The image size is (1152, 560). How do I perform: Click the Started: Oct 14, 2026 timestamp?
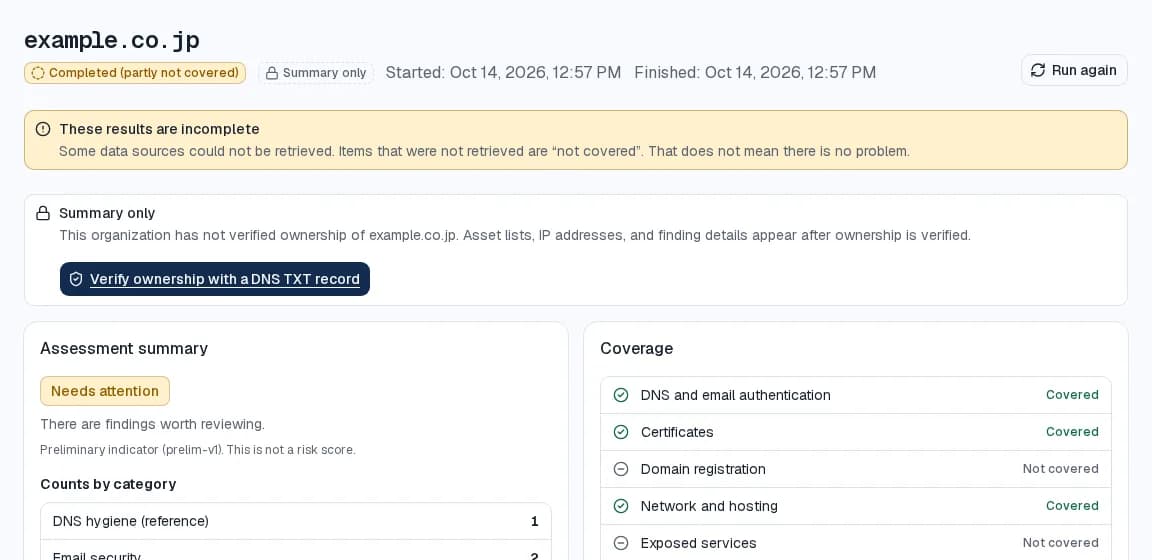coord(503,73)
